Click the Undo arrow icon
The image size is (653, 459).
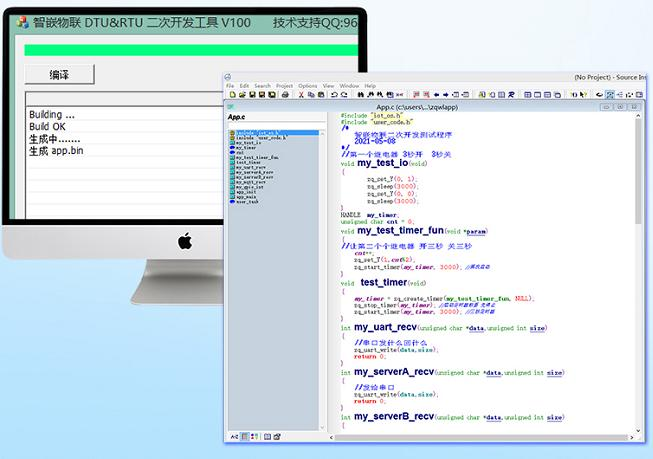[334, 95]
